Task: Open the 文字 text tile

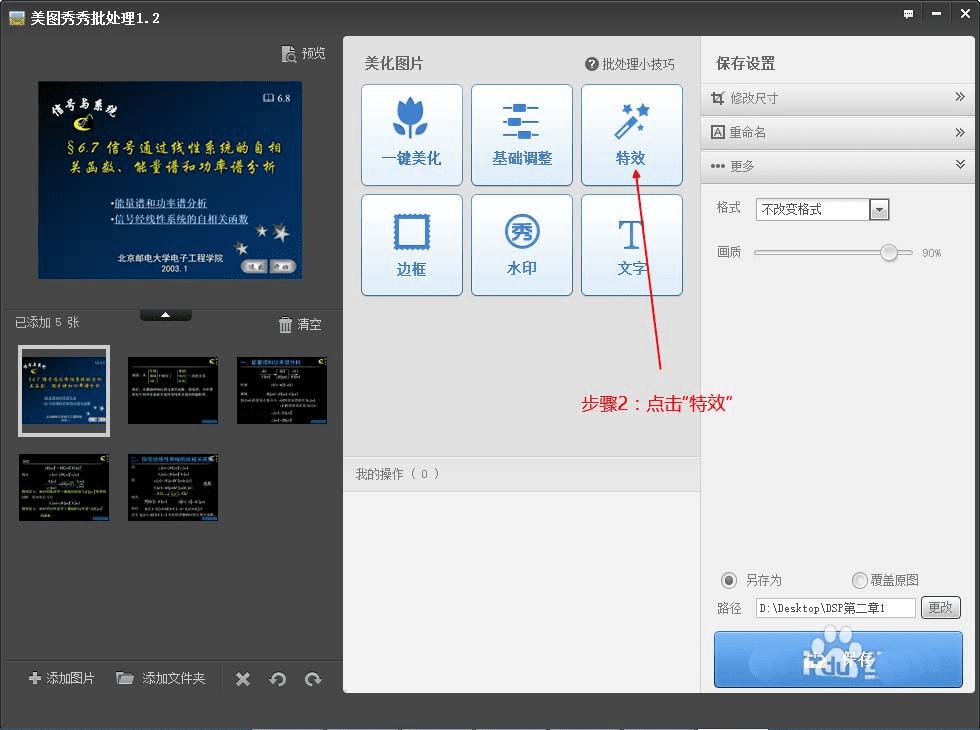Action: (631, 245)
